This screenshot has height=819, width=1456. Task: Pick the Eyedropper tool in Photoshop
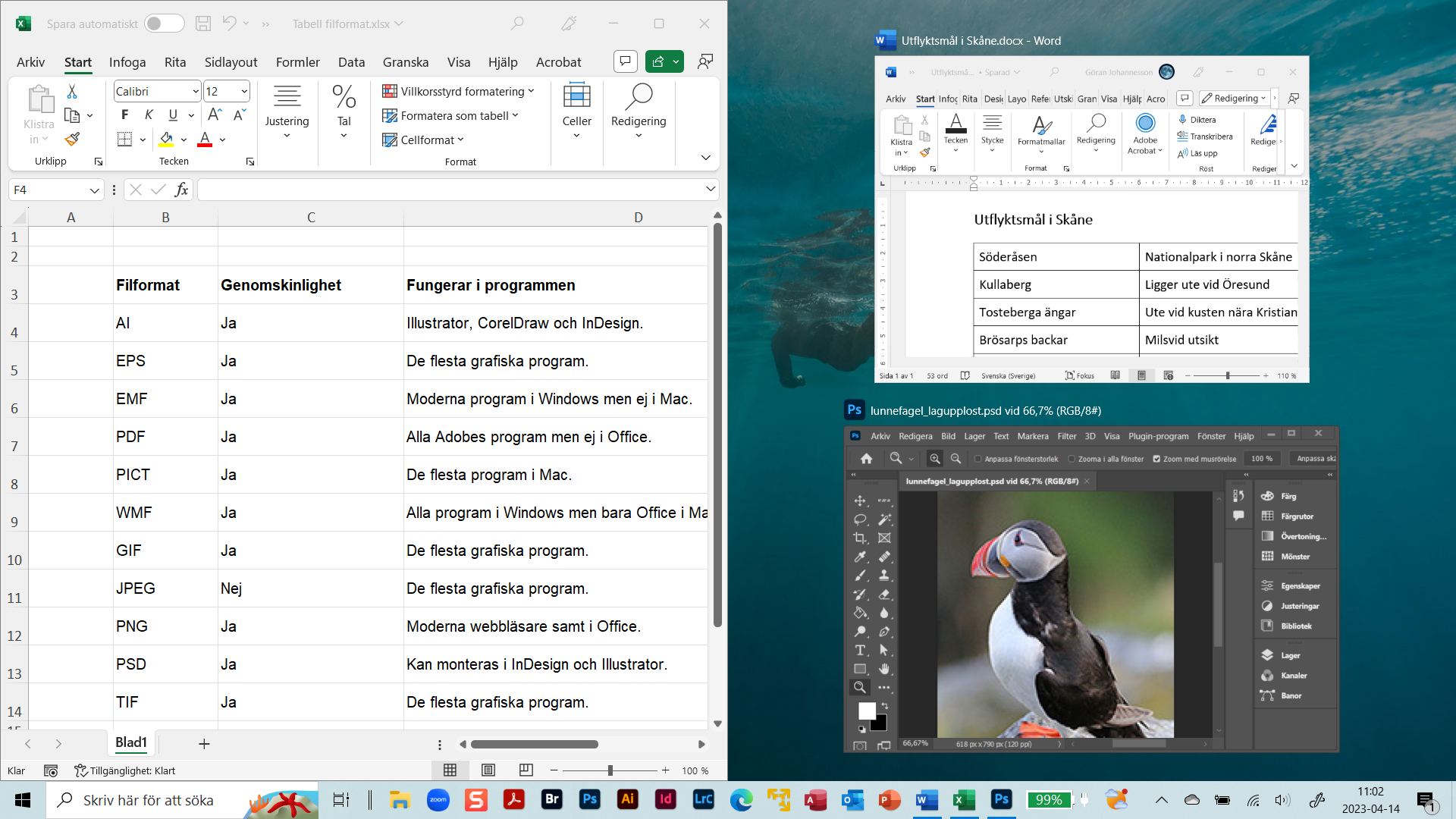click(x=860, y=557)
